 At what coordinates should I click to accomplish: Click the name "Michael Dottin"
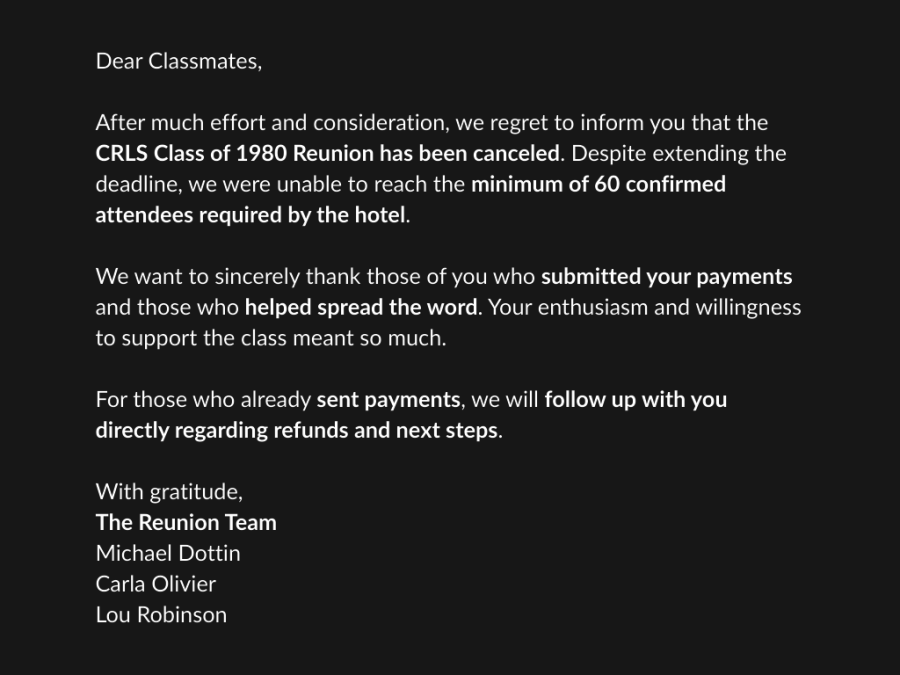(x=168, y=553)
